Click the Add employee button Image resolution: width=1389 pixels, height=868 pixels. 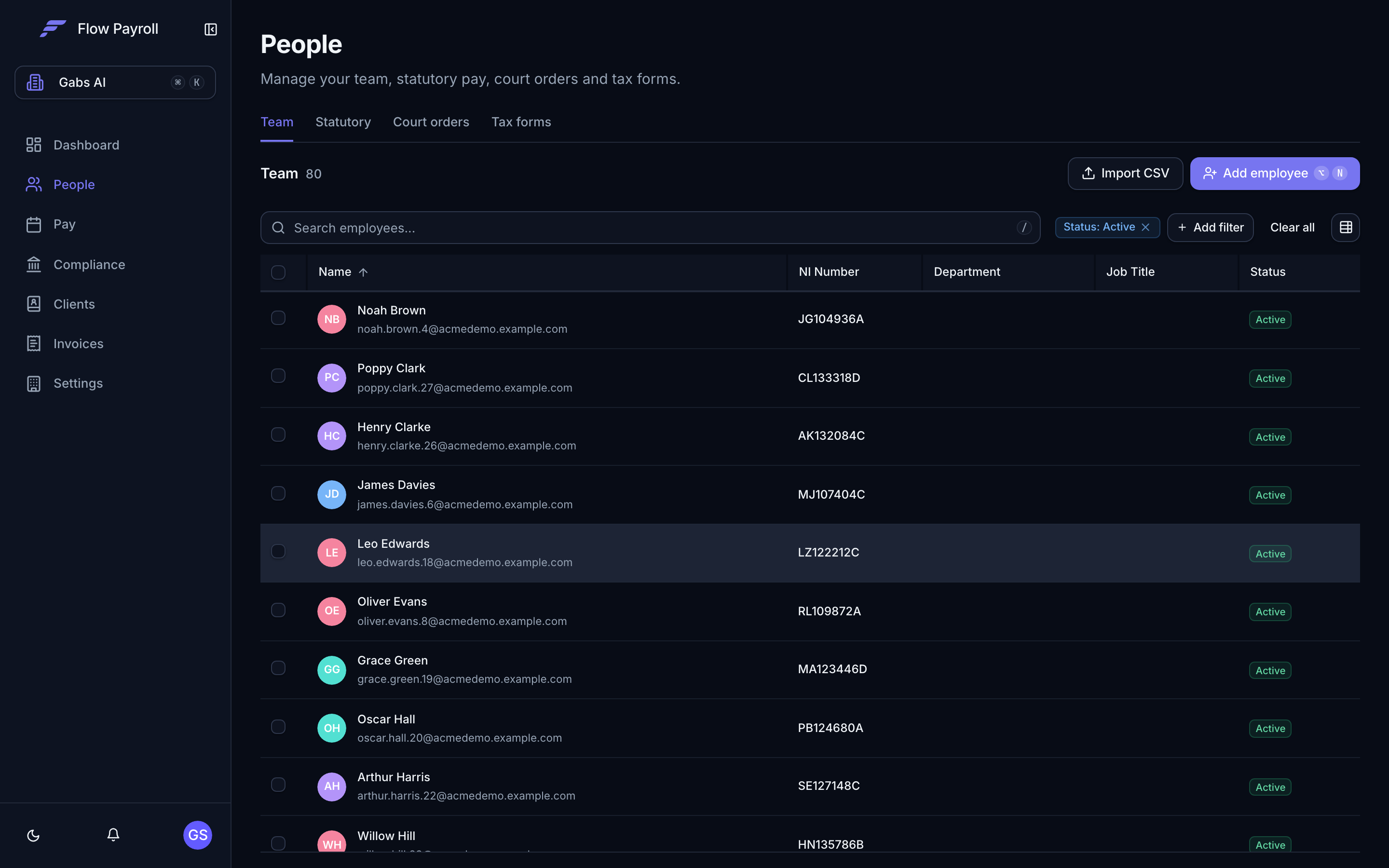point(1275,174)
